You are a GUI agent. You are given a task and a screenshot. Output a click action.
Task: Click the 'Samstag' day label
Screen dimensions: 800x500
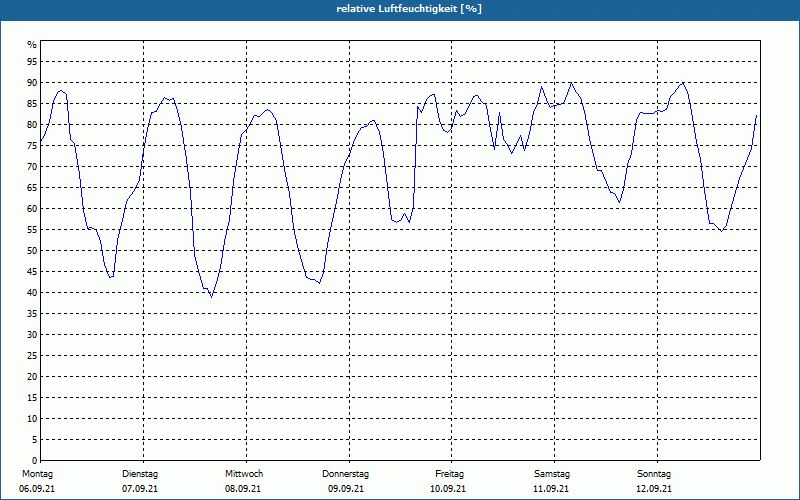(x=552, y=474)
